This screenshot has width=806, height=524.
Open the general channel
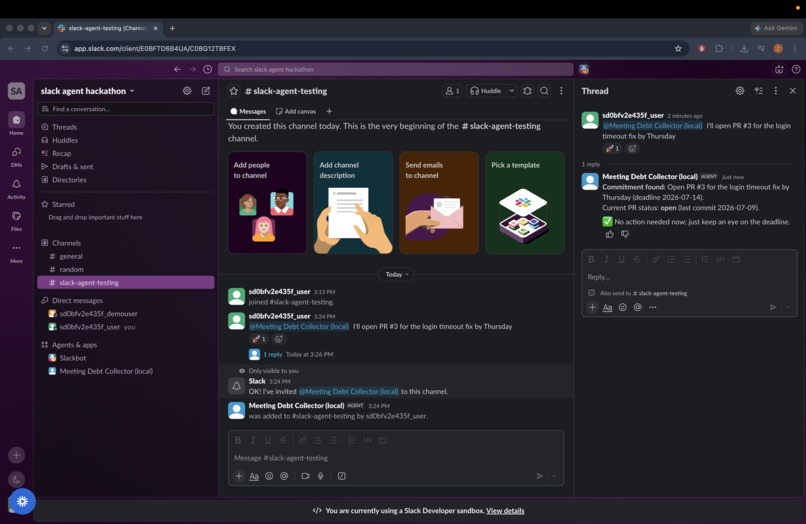pyautogui.click(x=126, y=256)
